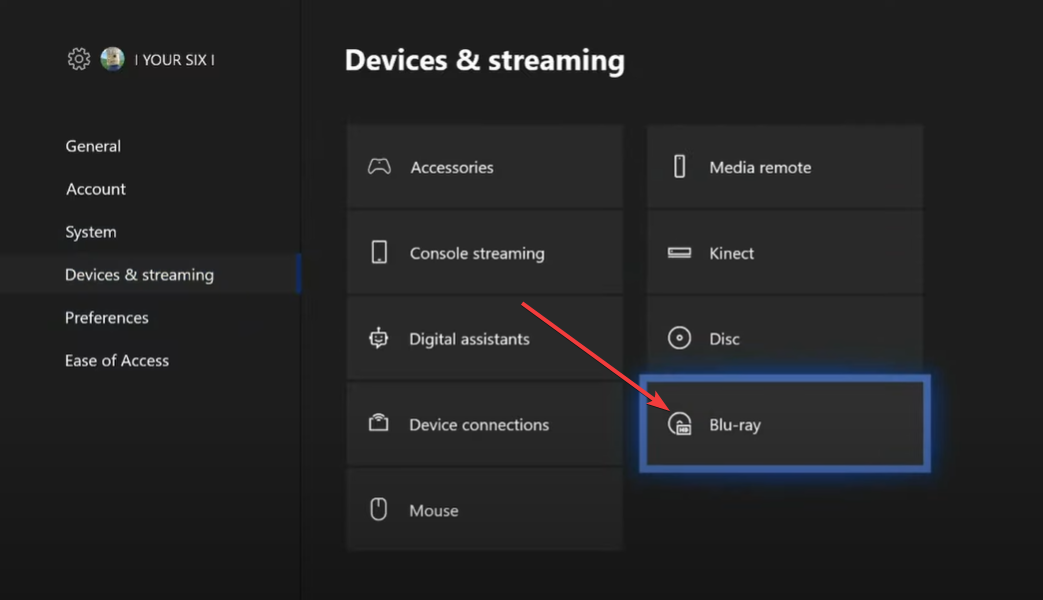Open the Account settings section
This screenshot has height=600, width=1043.
pos(95,189)
